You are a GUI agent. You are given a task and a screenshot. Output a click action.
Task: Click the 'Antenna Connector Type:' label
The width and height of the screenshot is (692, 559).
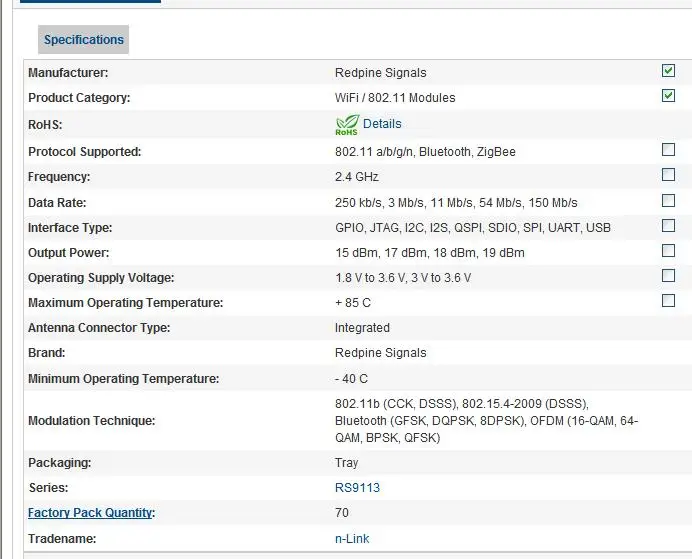[x=99, y=328]
